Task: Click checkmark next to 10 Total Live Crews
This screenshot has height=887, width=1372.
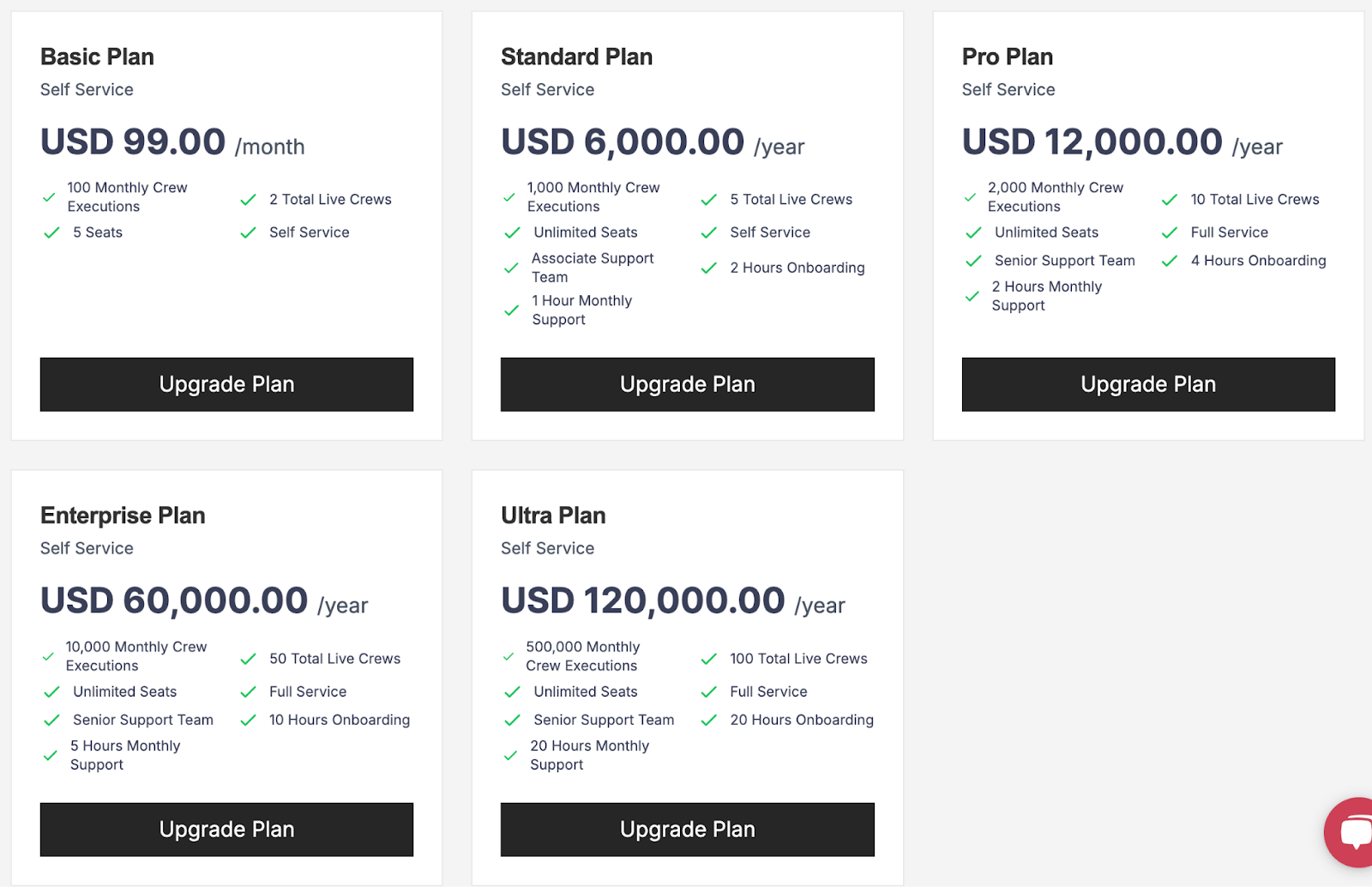Action: (1169, 200)
